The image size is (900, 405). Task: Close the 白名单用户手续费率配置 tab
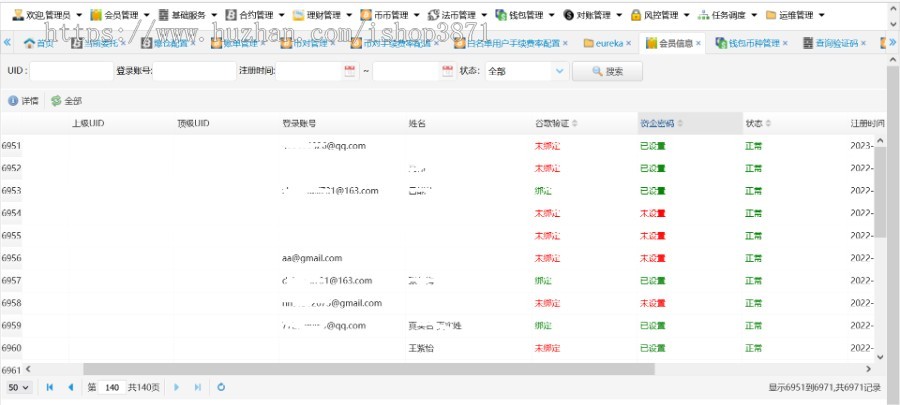tap(565, 43)
